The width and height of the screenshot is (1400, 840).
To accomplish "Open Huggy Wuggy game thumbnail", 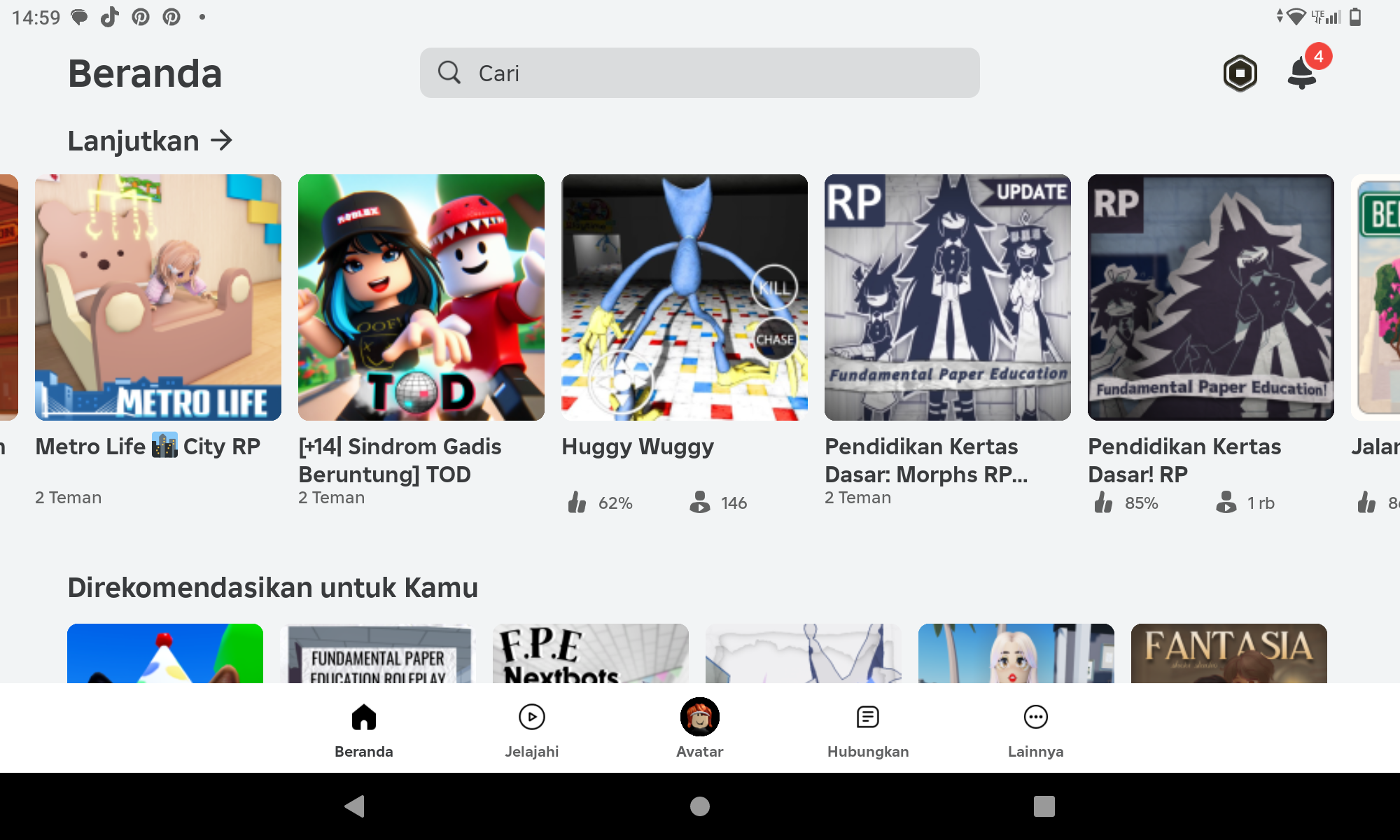I will click(x=684, y=297).
